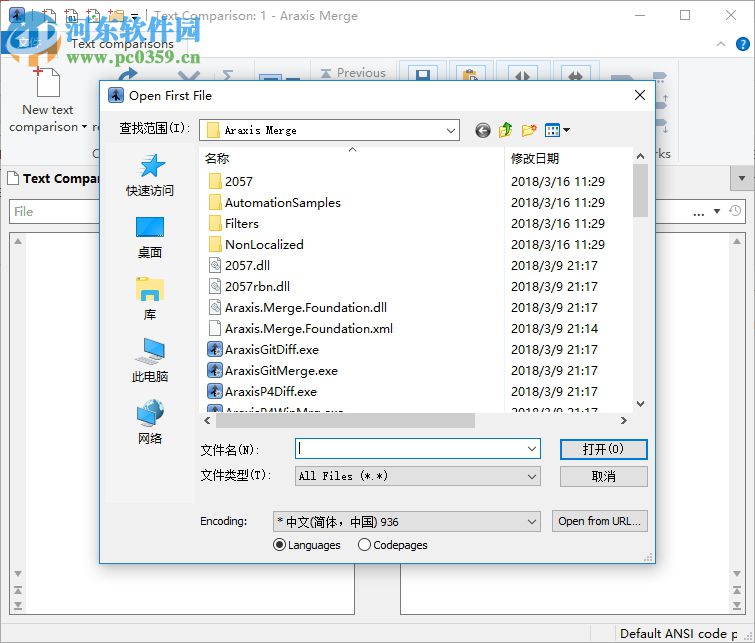Select Araxis.Merge.Foundation.dll
Screen dimensions: 755x643
(298, 307)
